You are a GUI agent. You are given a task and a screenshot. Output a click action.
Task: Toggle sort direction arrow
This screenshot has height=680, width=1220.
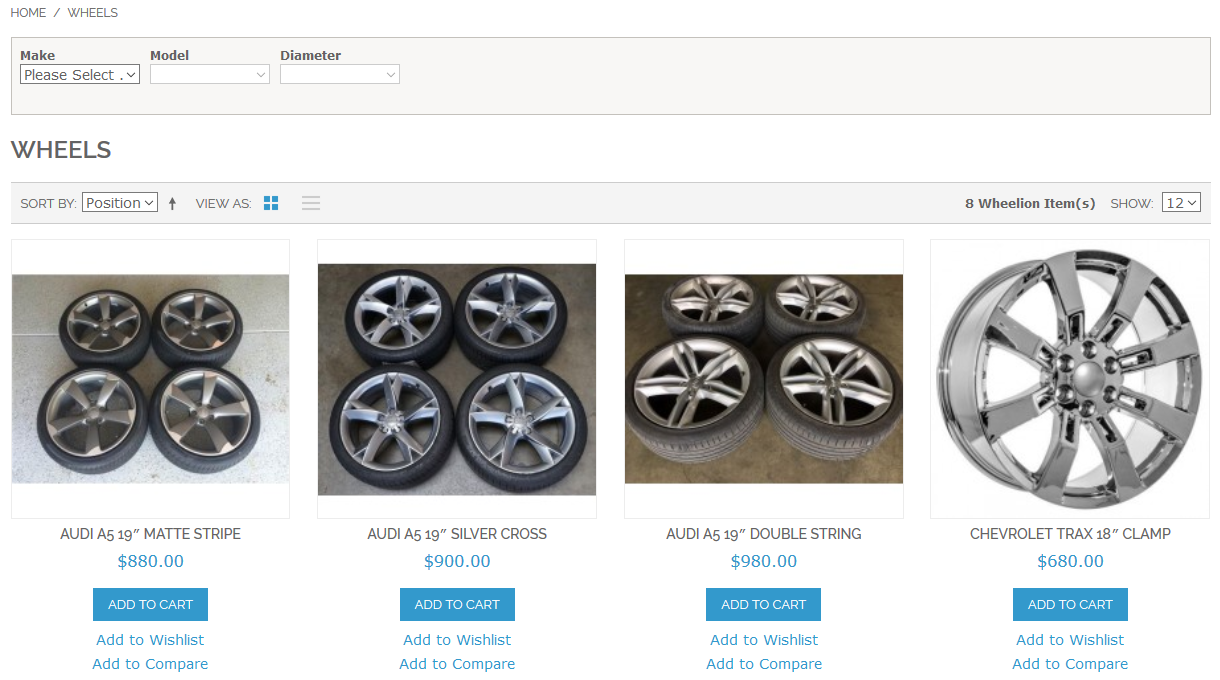click(x=172, y=204)
